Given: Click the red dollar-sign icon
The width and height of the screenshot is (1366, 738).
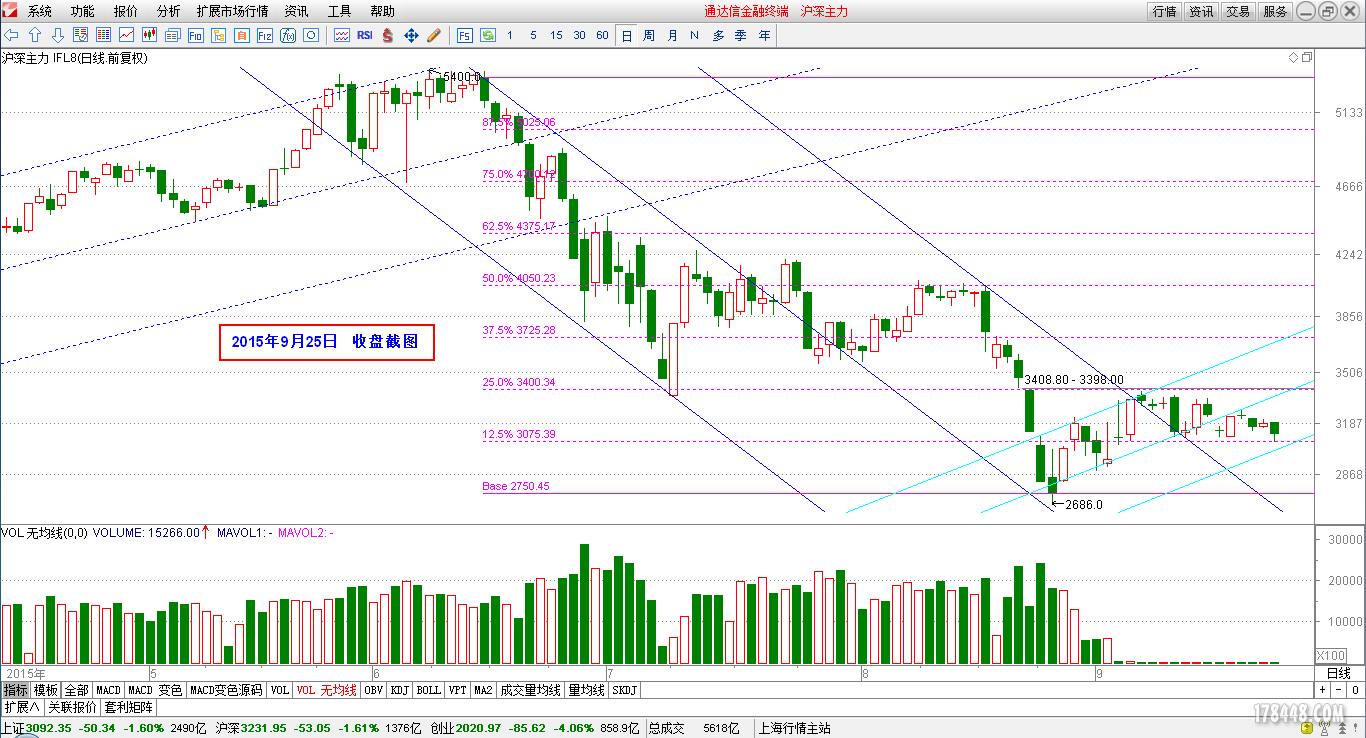Looking at the screenshot, I should point(387,35).
